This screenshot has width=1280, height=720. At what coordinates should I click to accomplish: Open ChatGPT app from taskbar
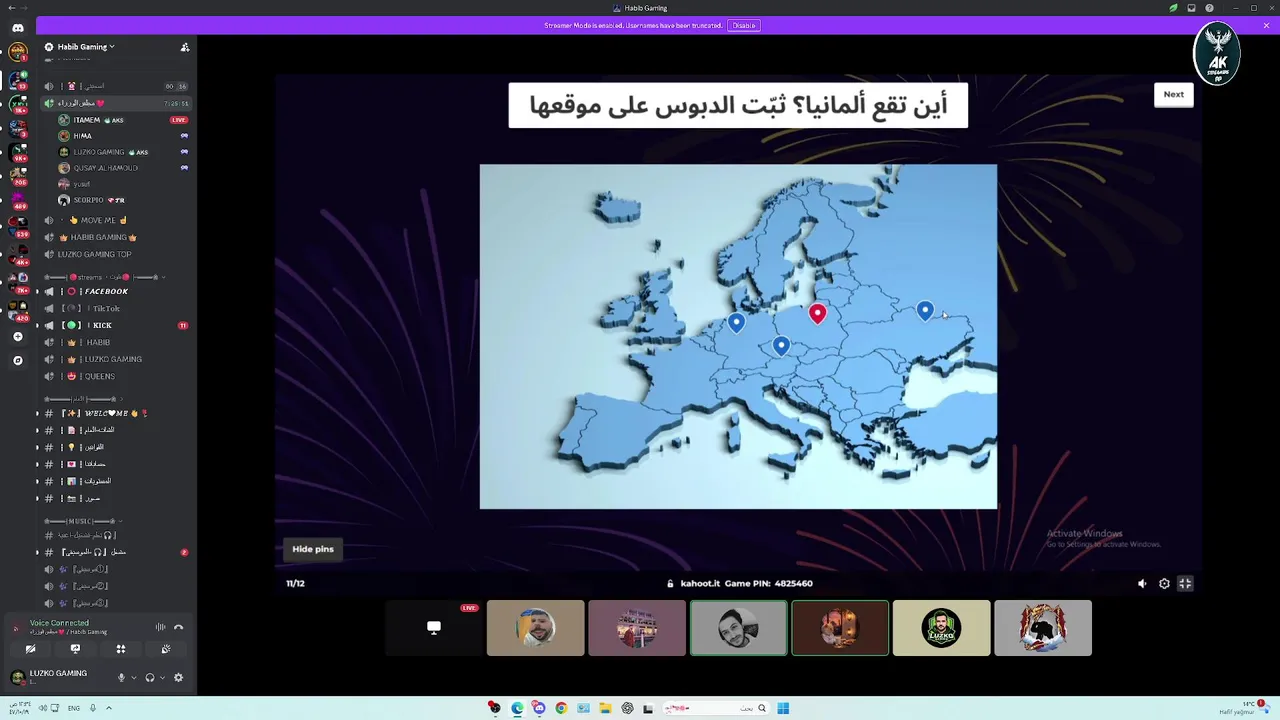(x=627, y=708)
